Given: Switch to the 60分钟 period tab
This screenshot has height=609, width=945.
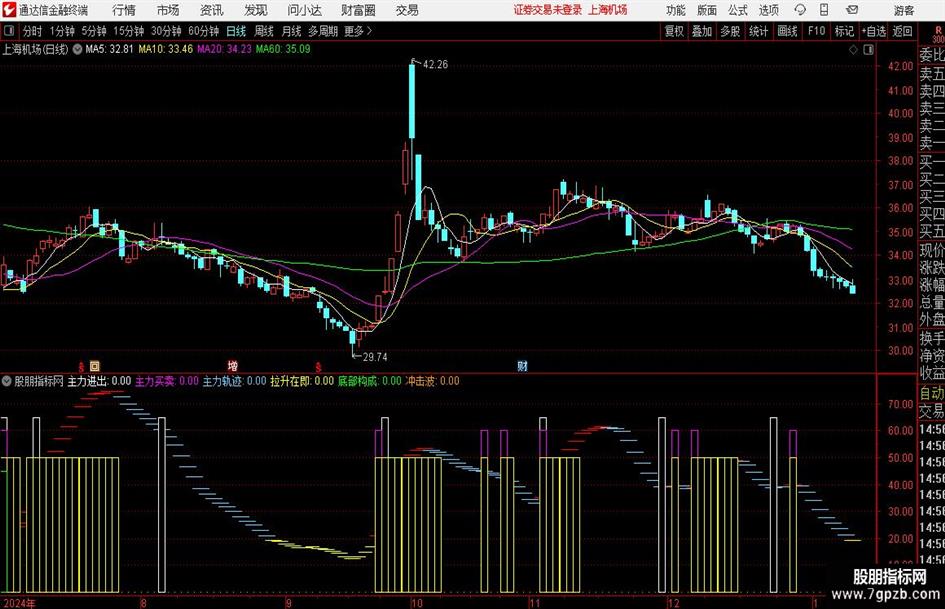Looking at the screenshot, I should (x=204, y=31).
